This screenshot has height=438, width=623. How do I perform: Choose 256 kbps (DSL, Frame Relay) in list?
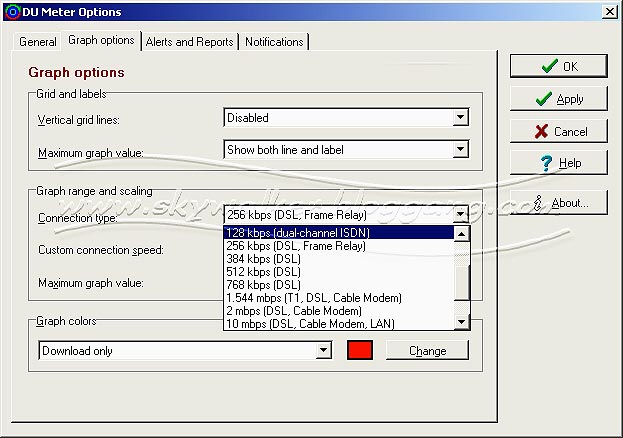339,246
